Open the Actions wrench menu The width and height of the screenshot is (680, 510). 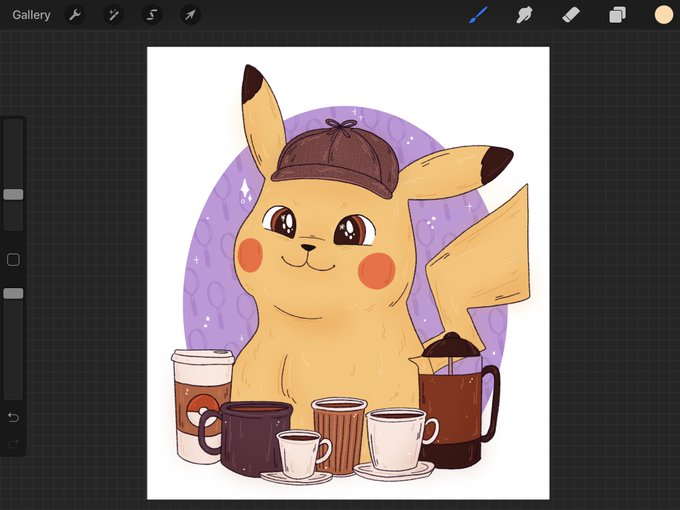pyautogui.click(x=75, y=15)
